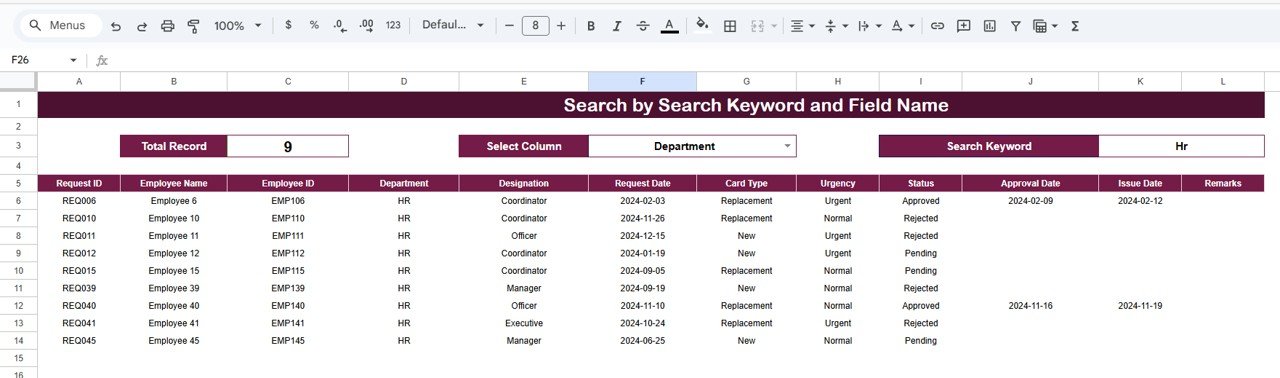
Task: Insert a link
Action: (937, 25)
